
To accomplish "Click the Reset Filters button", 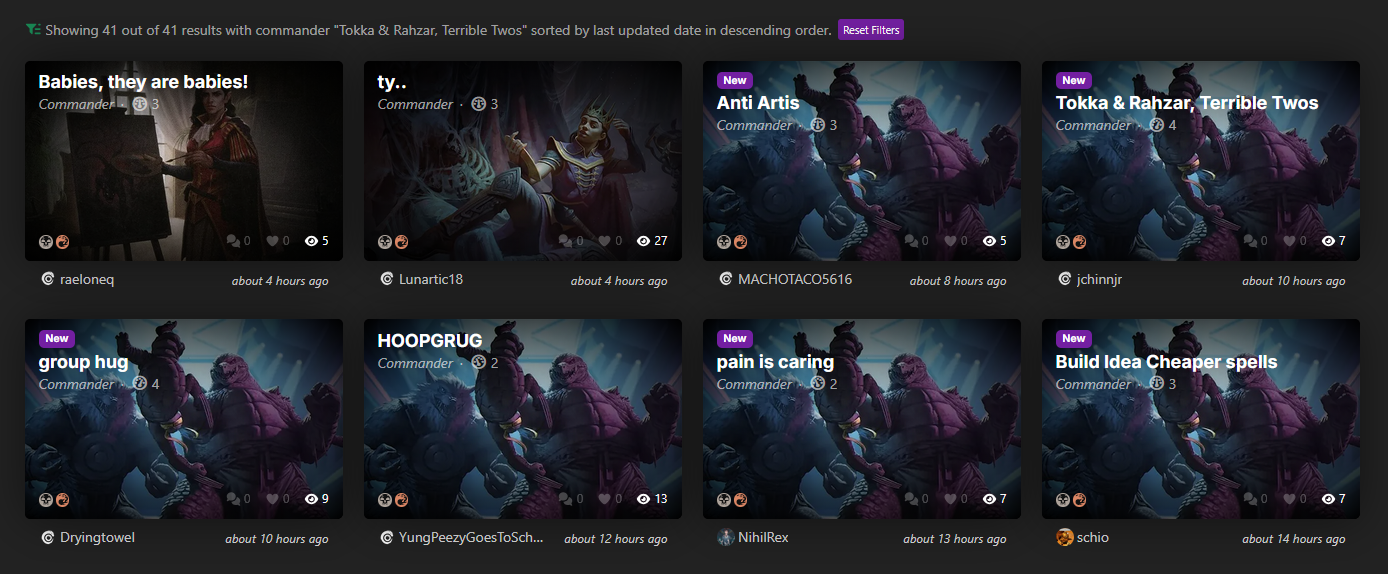I will coord(871,30).
